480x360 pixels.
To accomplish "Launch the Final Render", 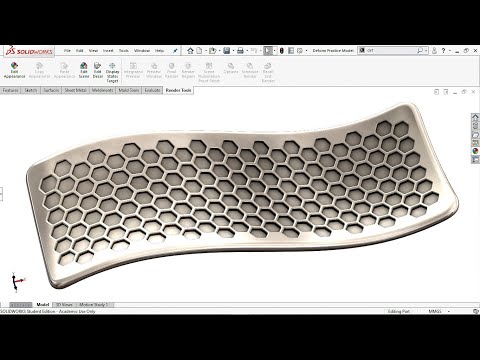I will point(172,70).
